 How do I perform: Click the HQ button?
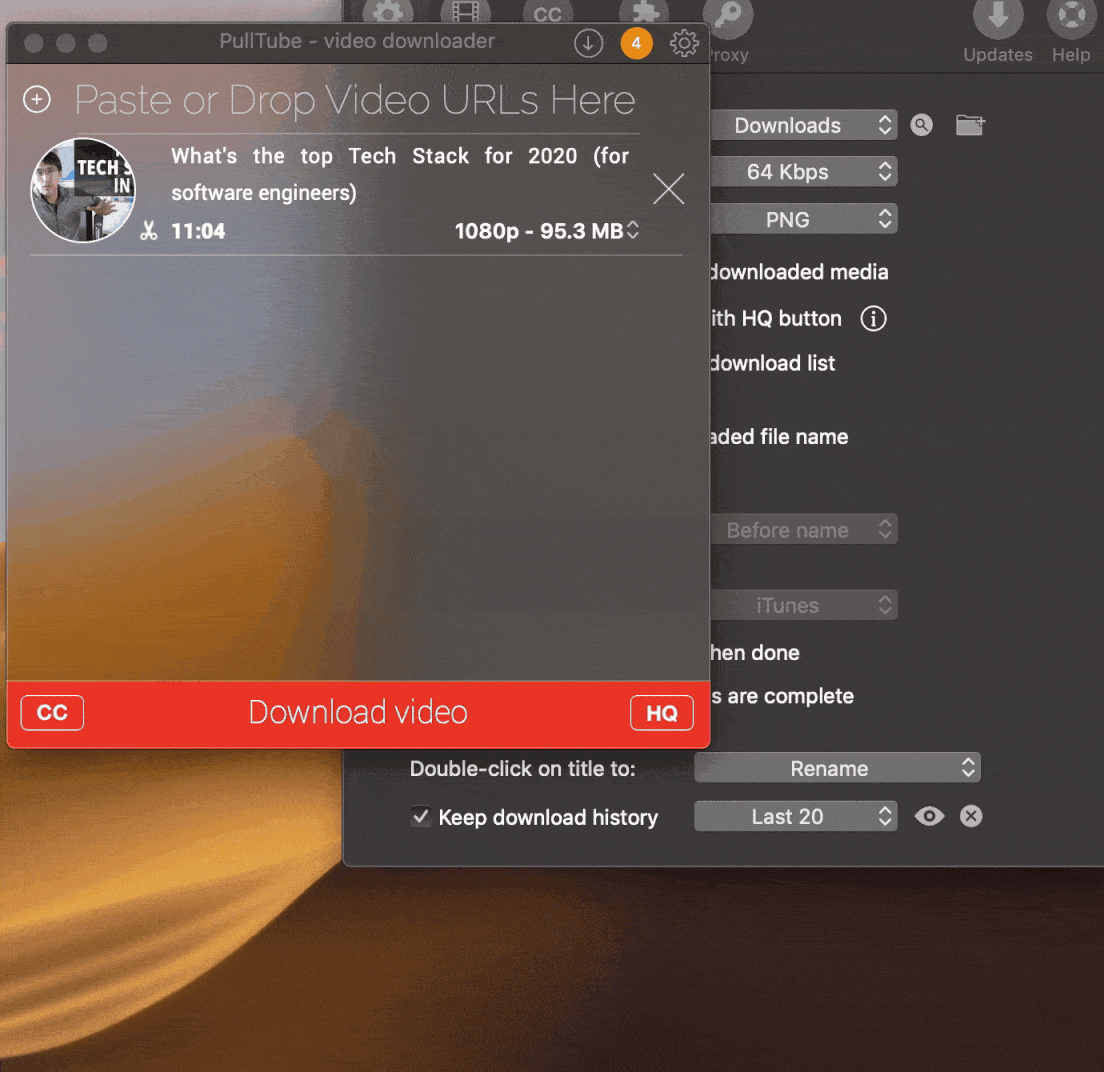pos(662,713)
